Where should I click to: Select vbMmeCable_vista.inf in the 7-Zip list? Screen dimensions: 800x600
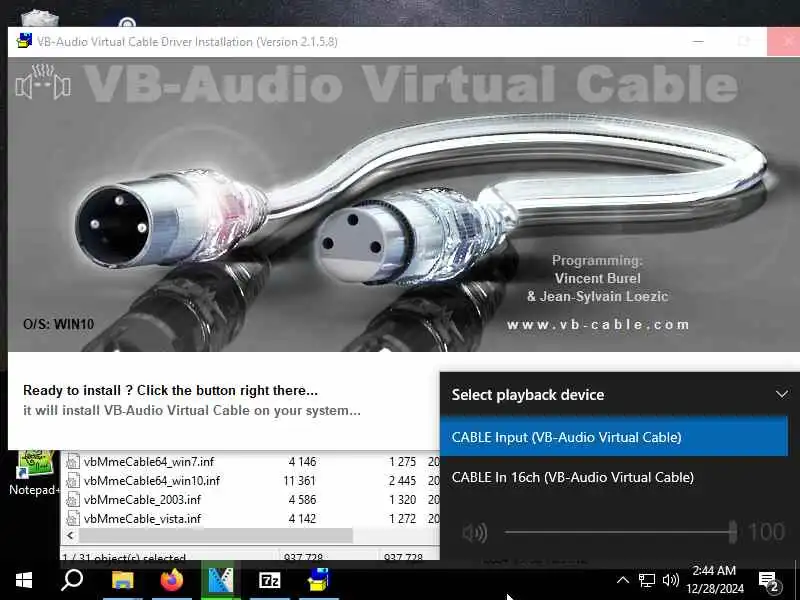click(x=142, y=518)
